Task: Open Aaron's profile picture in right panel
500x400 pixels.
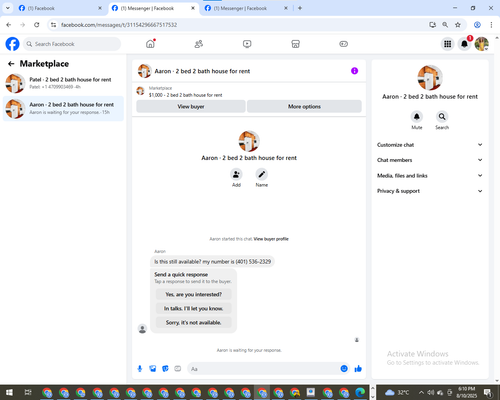Action: click(430, 77)
